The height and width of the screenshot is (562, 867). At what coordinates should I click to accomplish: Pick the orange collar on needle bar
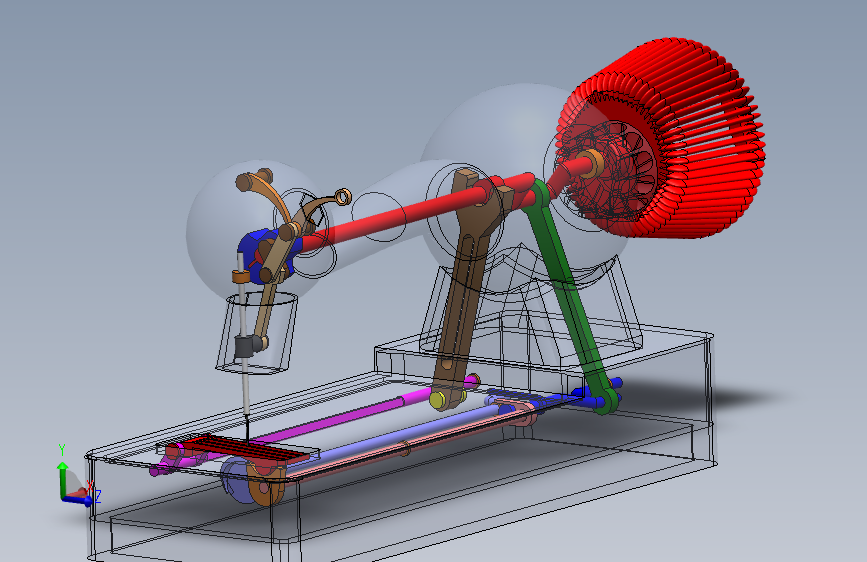[240, 276]
